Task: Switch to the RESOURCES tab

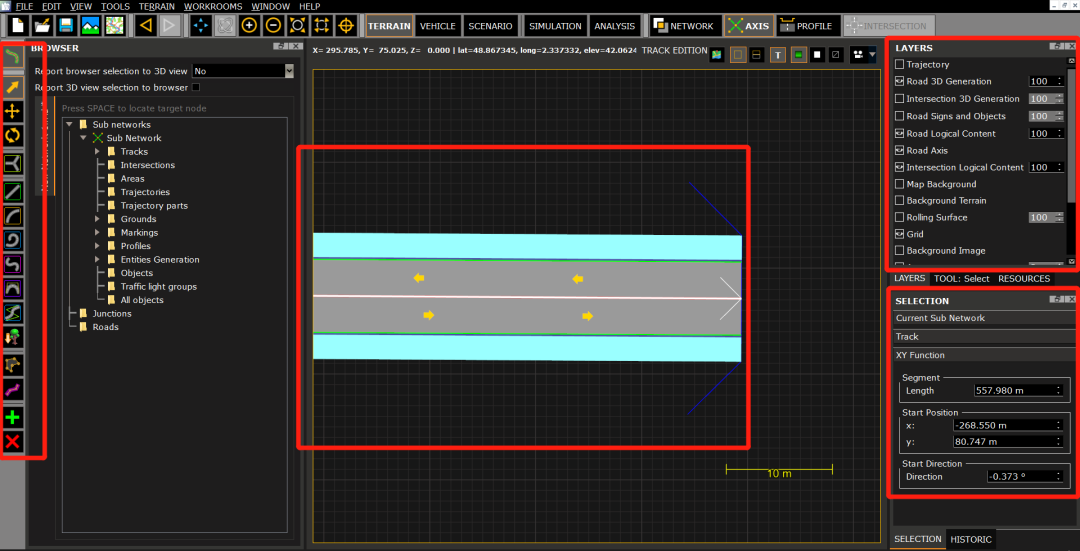Action: click(1024, 278)
